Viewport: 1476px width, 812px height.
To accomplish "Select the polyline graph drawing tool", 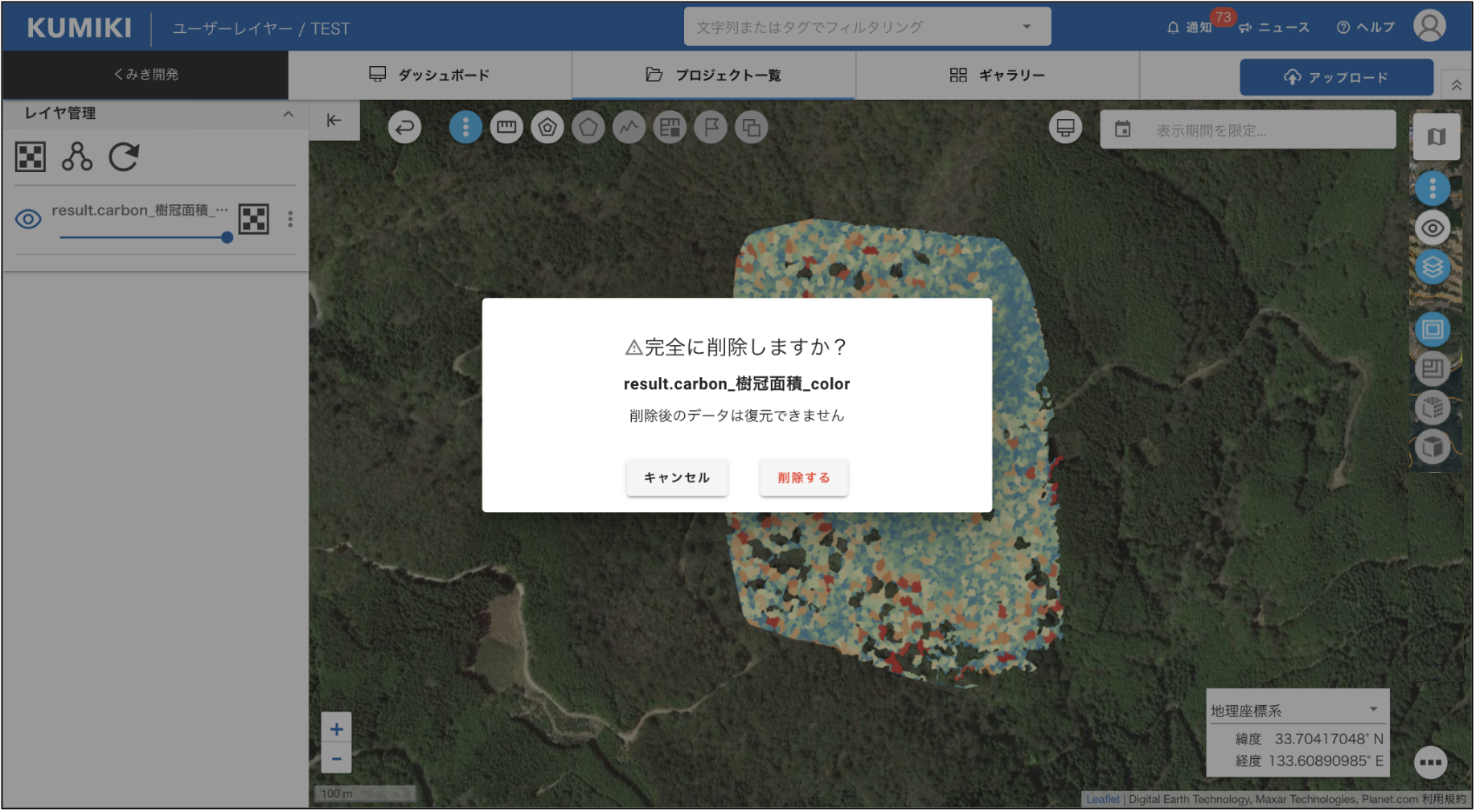I will 629,127.
